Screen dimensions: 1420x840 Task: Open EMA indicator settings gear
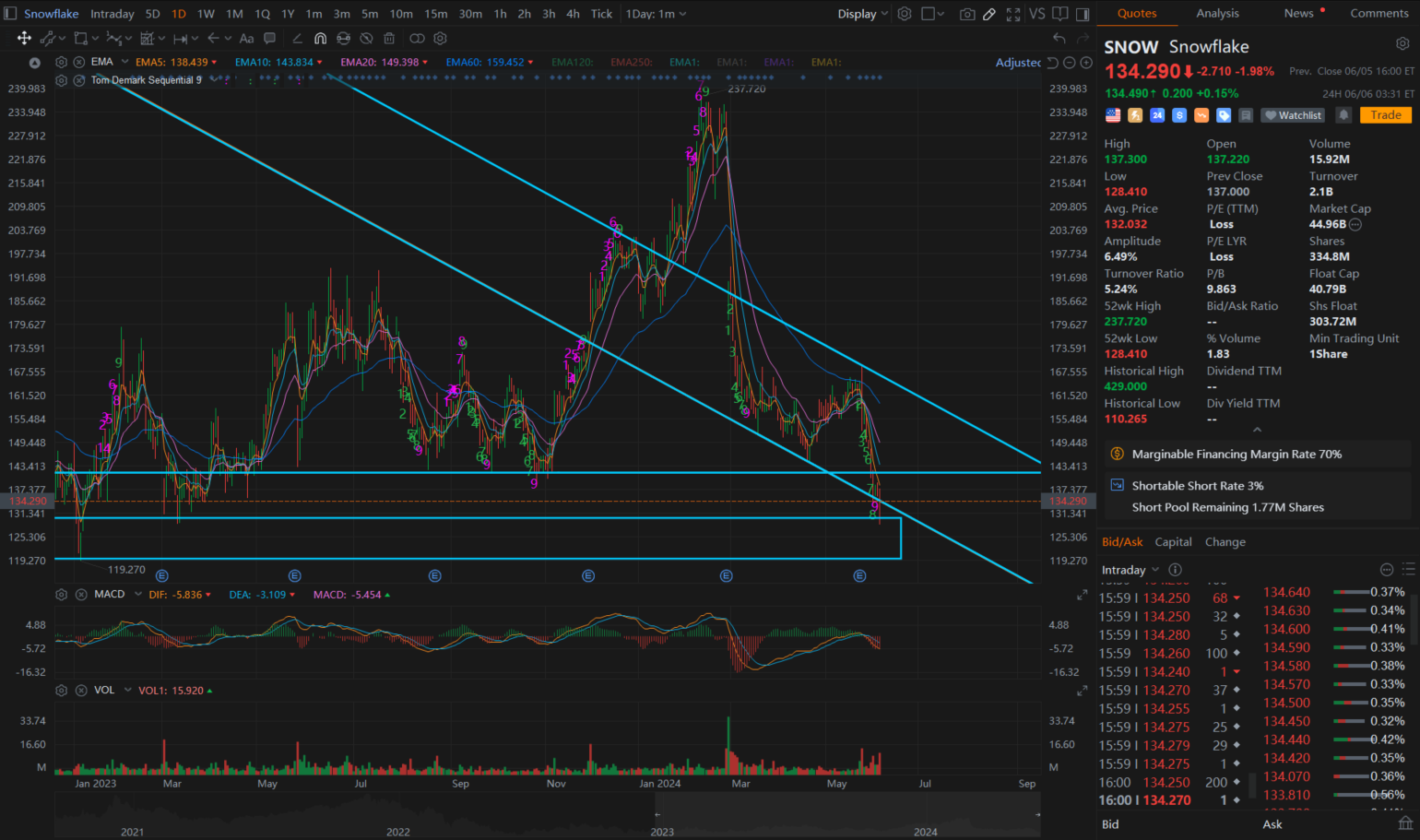click(61, 62)
